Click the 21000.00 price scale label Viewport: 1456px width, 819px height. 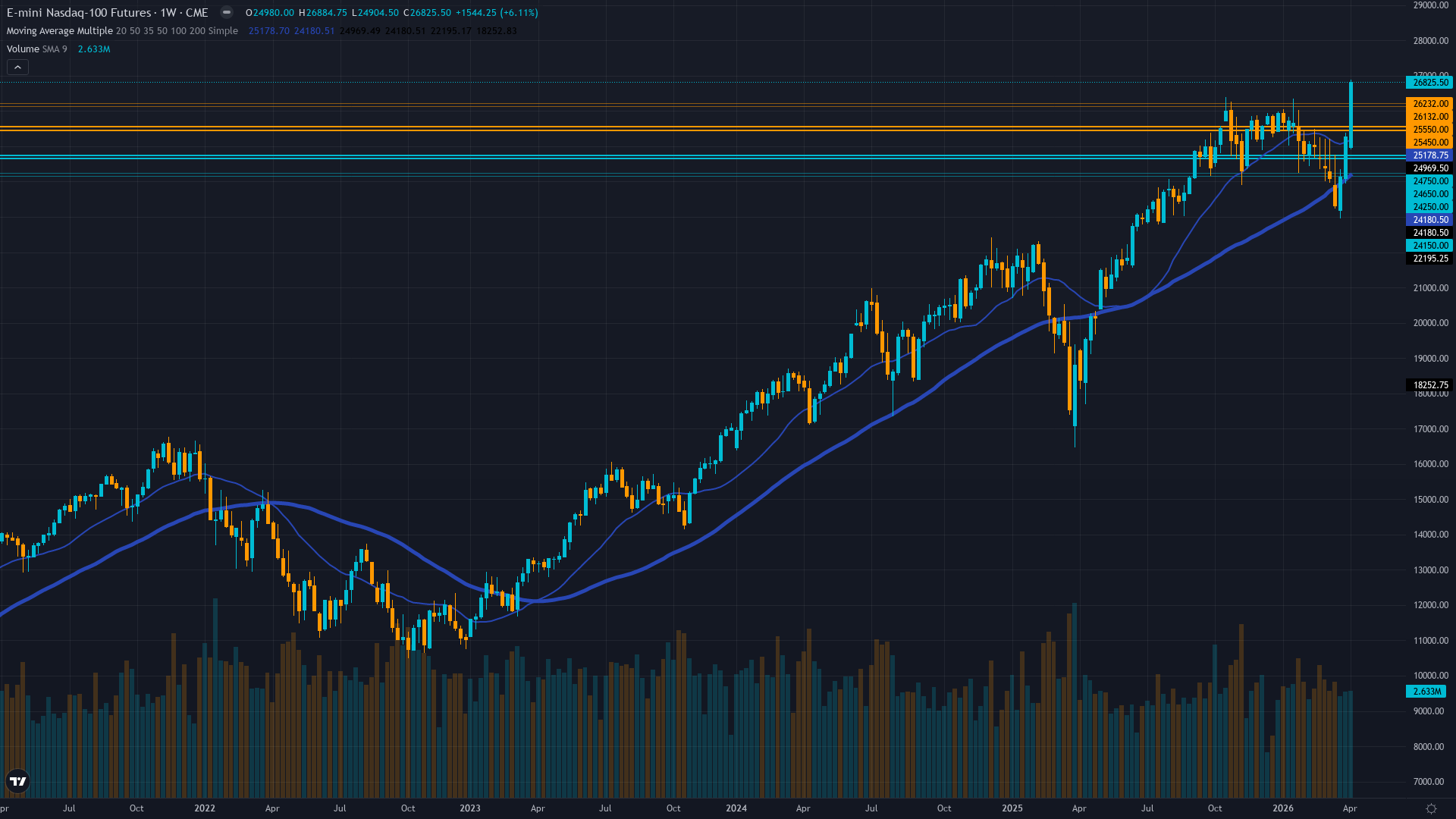click(x=1430, y=288)
